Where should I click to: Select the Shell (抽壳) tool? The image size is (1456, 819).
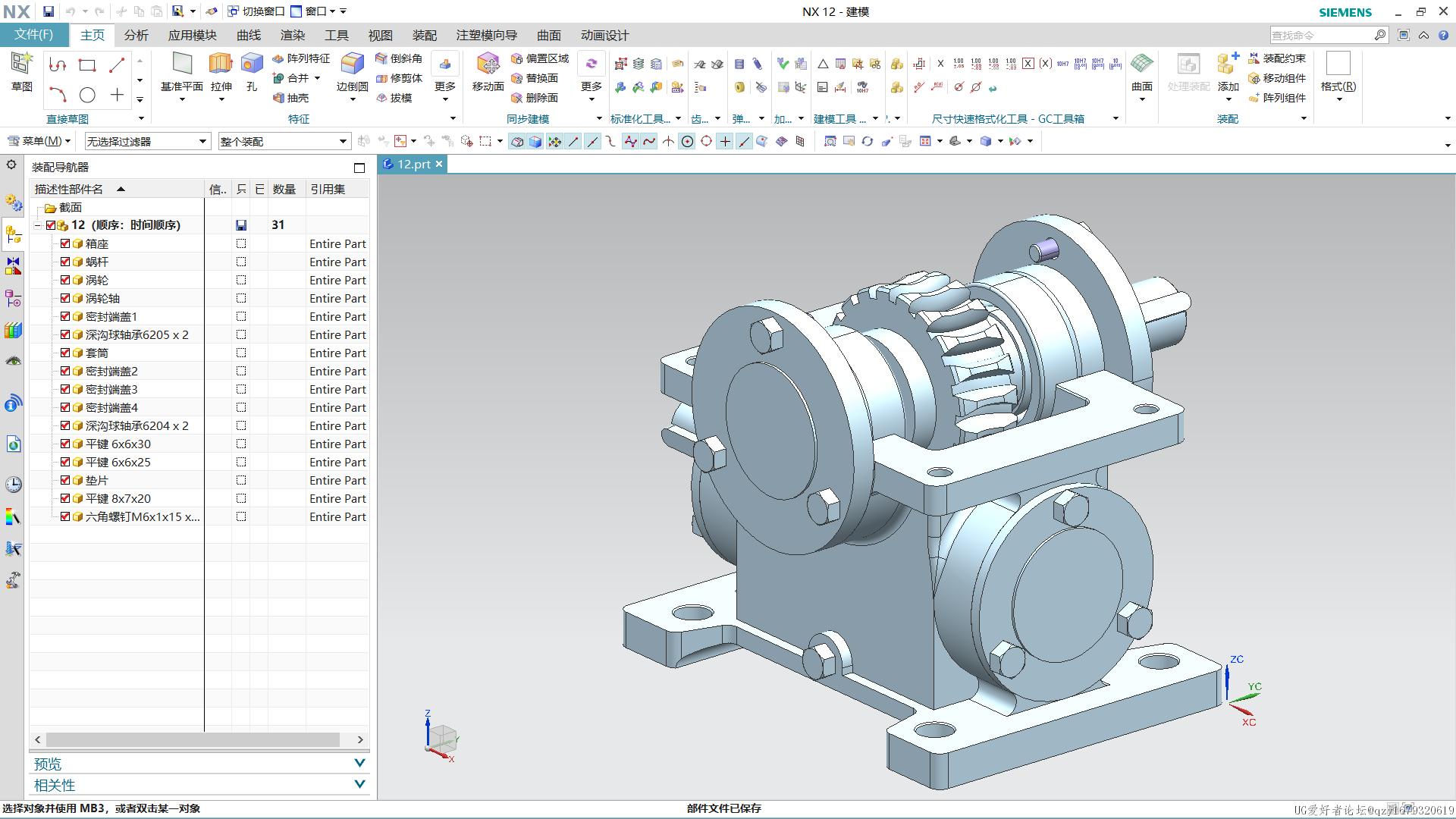[x=291, y=98]
